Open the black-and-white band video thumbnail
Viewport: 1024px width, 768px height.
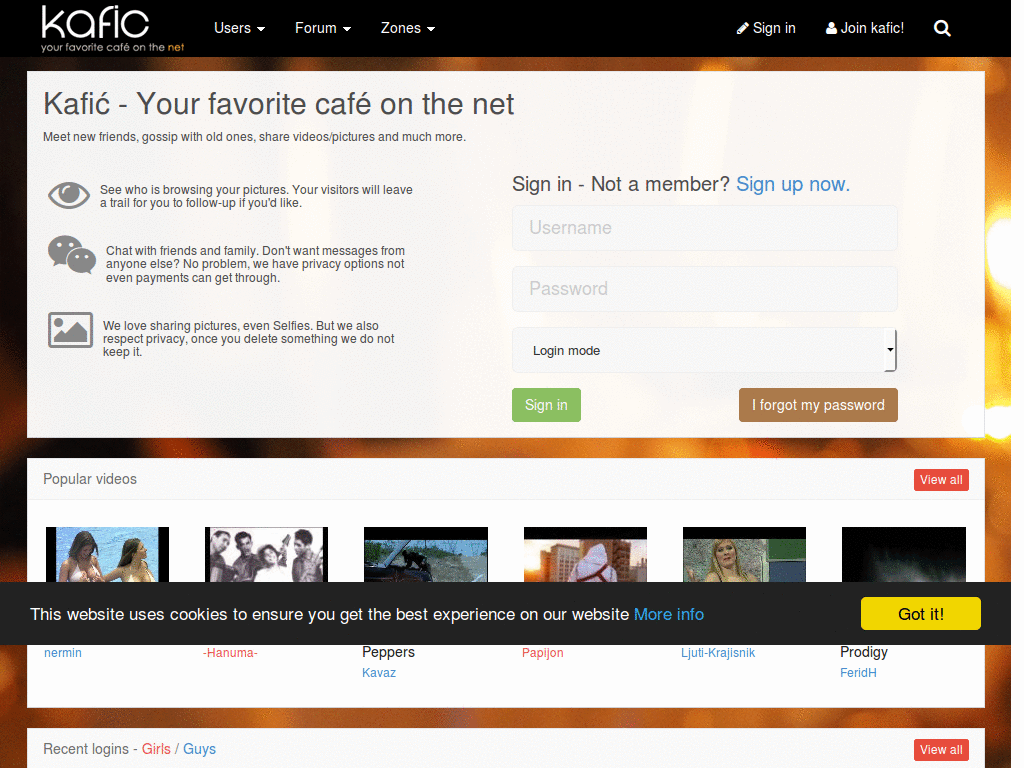pos(266,554)
